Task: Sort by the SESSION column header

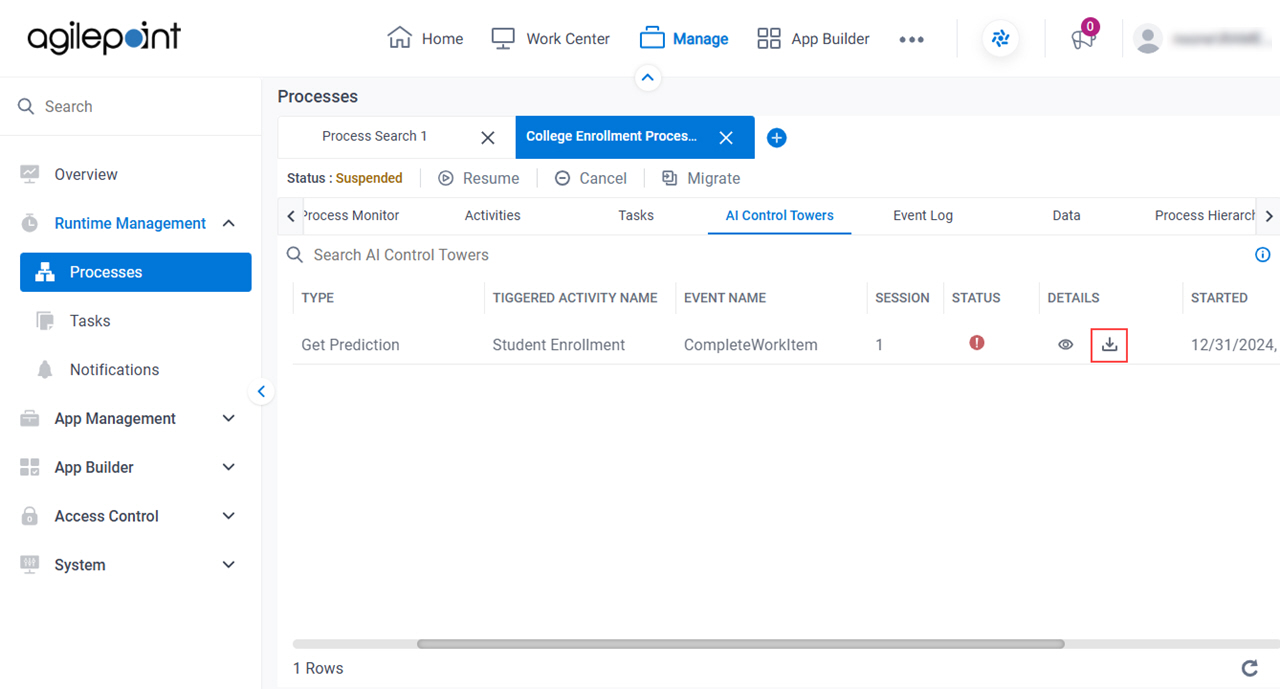Action: [x=902, y=298]
